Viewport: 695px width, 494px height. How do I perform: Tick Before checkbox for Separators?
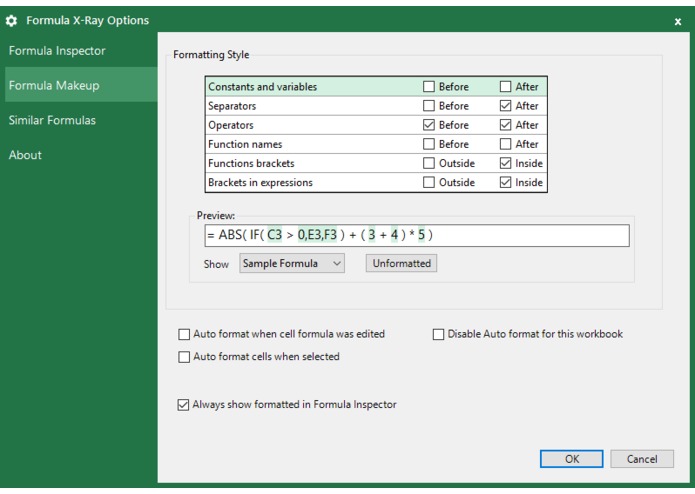click(429, 105)
